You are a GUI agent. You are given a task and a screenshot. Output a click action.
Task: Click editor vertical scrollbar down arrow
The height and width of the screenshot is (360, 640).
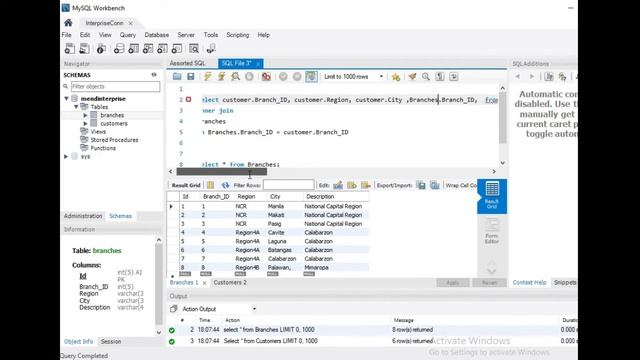coord(502,163)
